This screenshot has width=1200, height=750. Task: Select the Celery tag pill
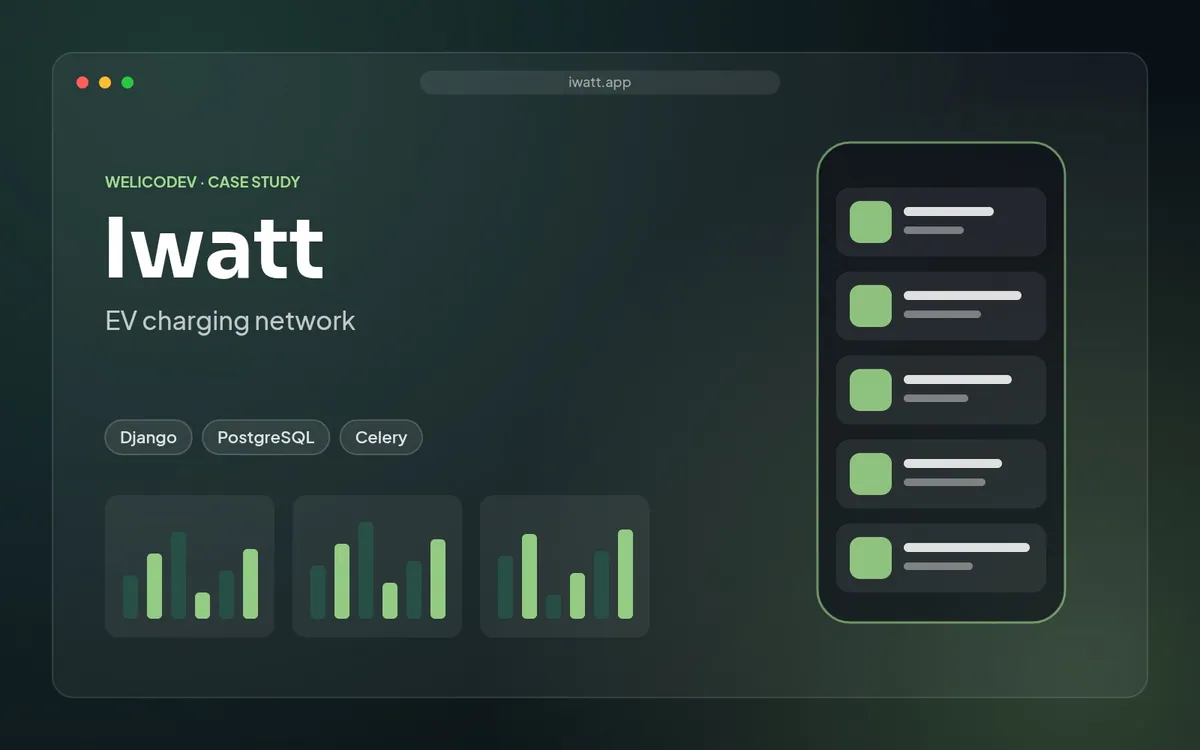[381, 437]
